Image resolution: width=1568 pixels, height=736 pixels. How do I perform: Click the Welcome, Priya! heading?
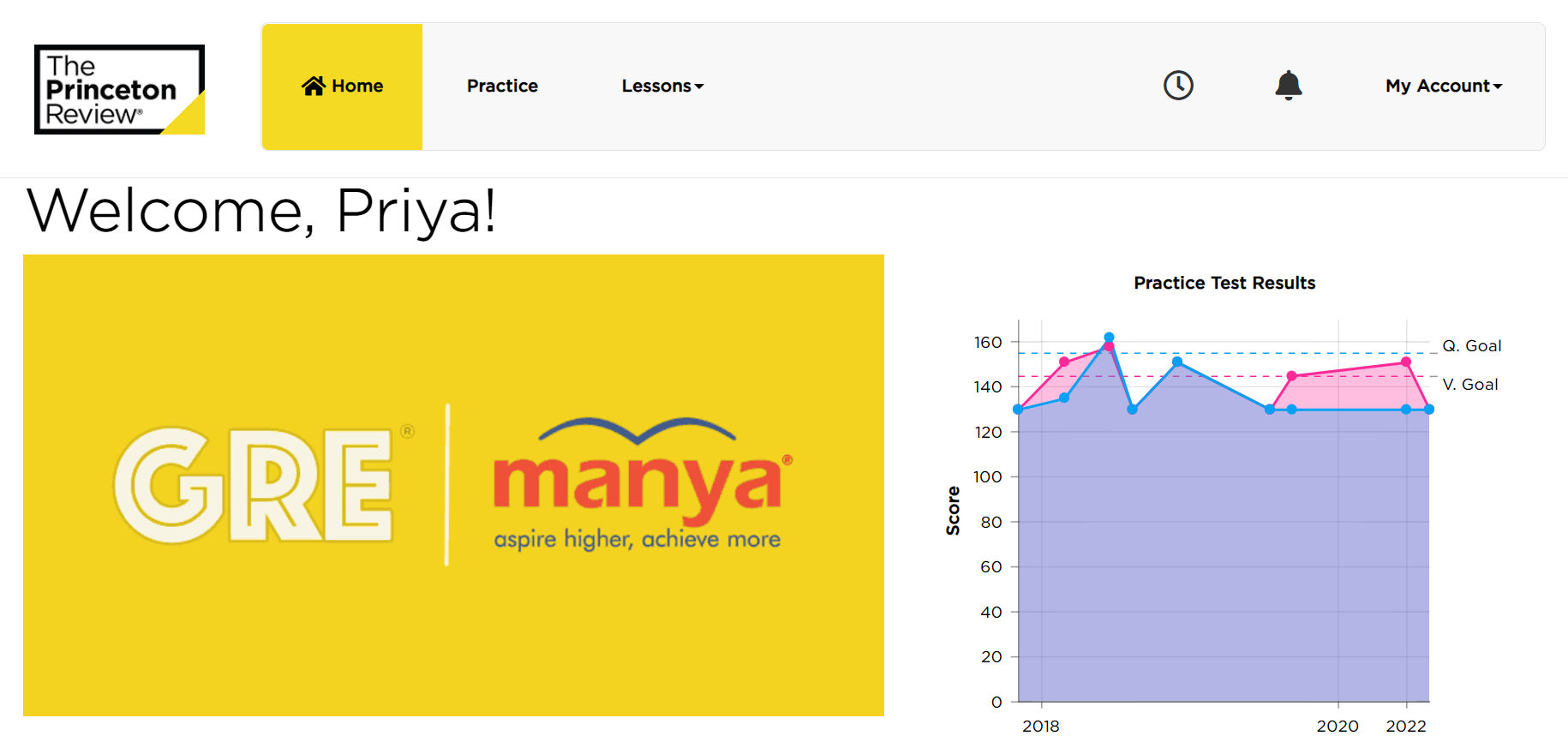[x=262, y=211]
